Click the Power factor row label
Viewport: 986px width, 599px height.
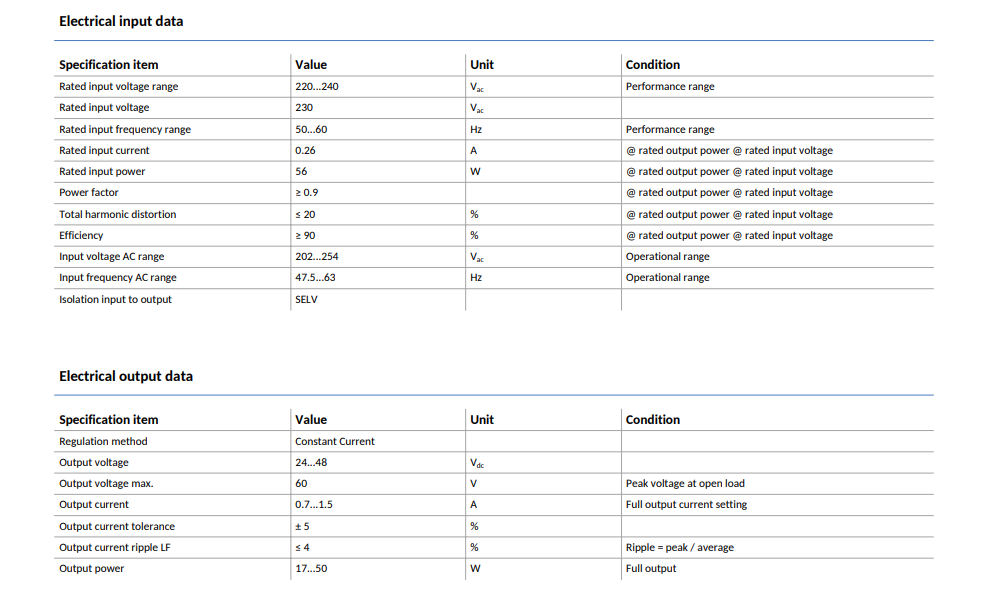[89, 192]
